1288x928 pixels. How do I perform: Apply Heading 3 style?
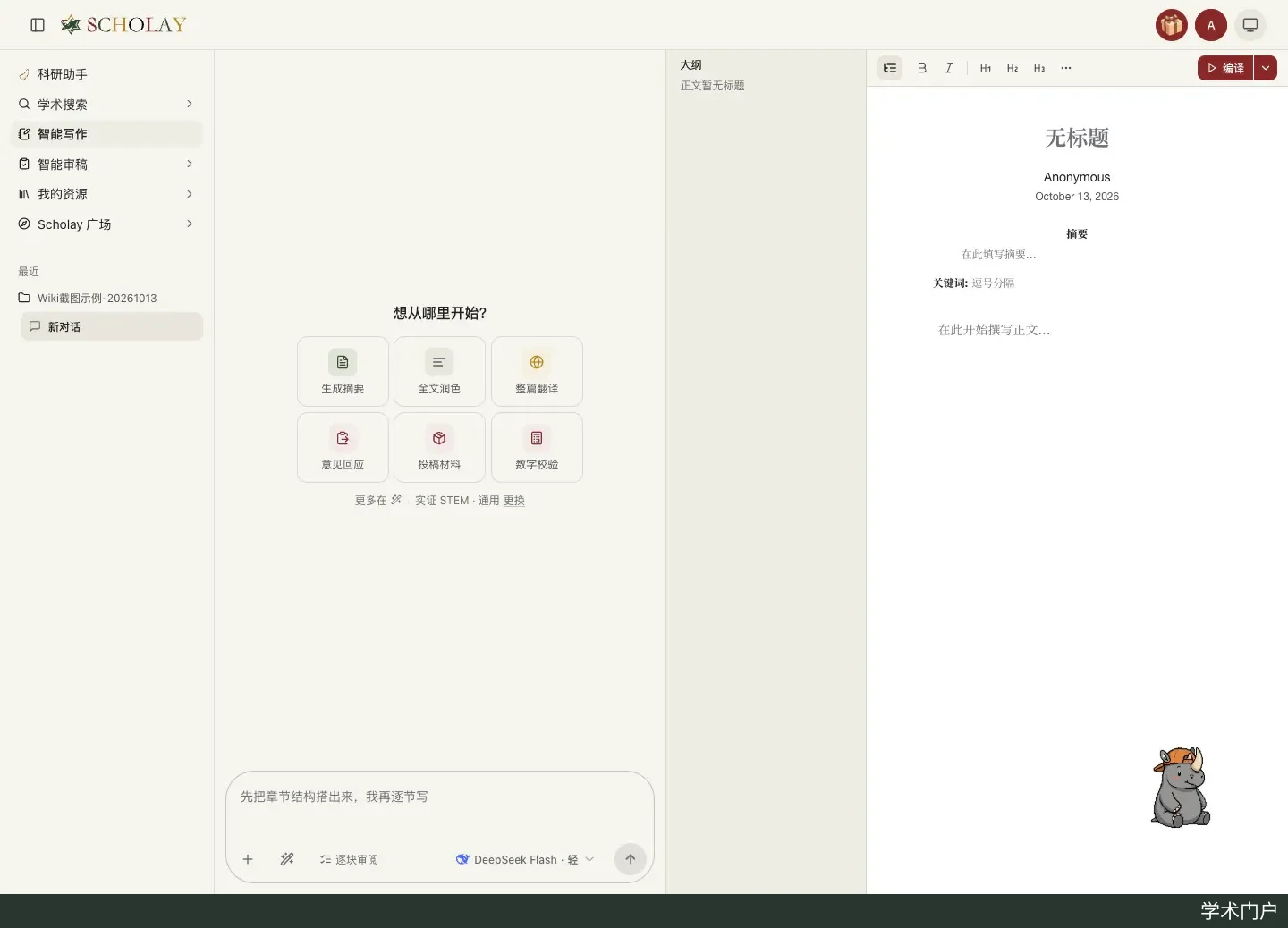tap(1039, 68)
